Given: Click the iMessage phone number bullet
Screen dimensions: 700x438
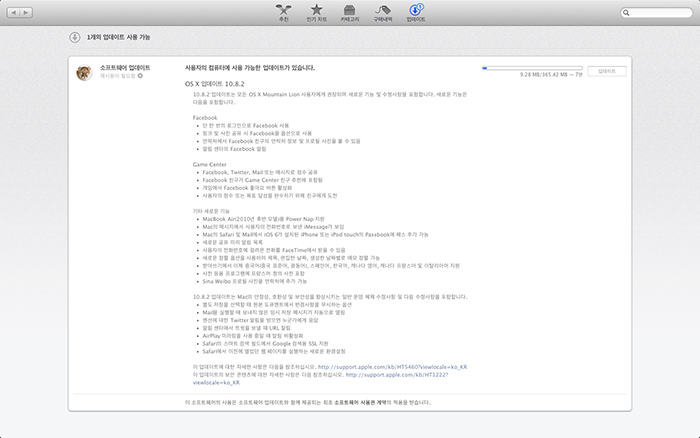Looking at the screenshot, I should click(x=273, y=227).
